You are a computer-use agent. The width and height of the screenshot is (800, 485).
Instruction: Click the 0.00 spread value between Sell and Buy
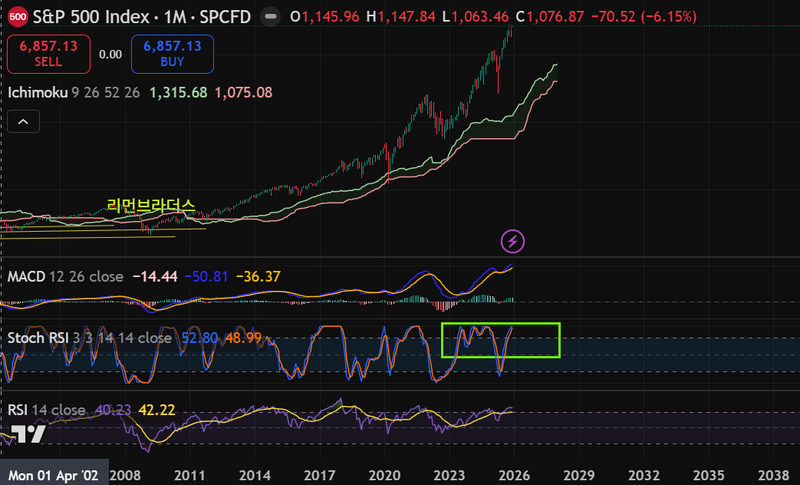click(x=110, y=54)
